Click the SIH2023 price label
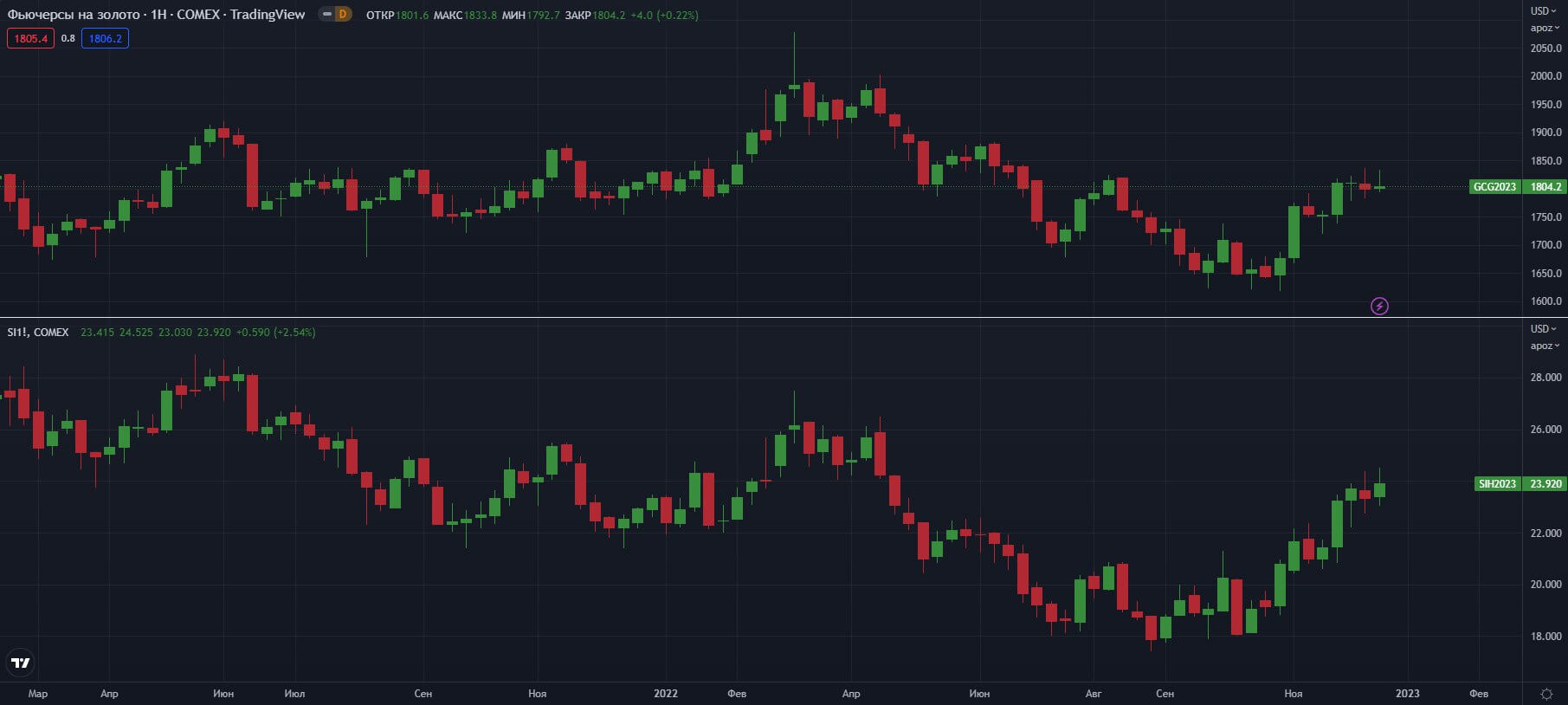Viewport: 1568px width, 705px height. click(1498, 483)
